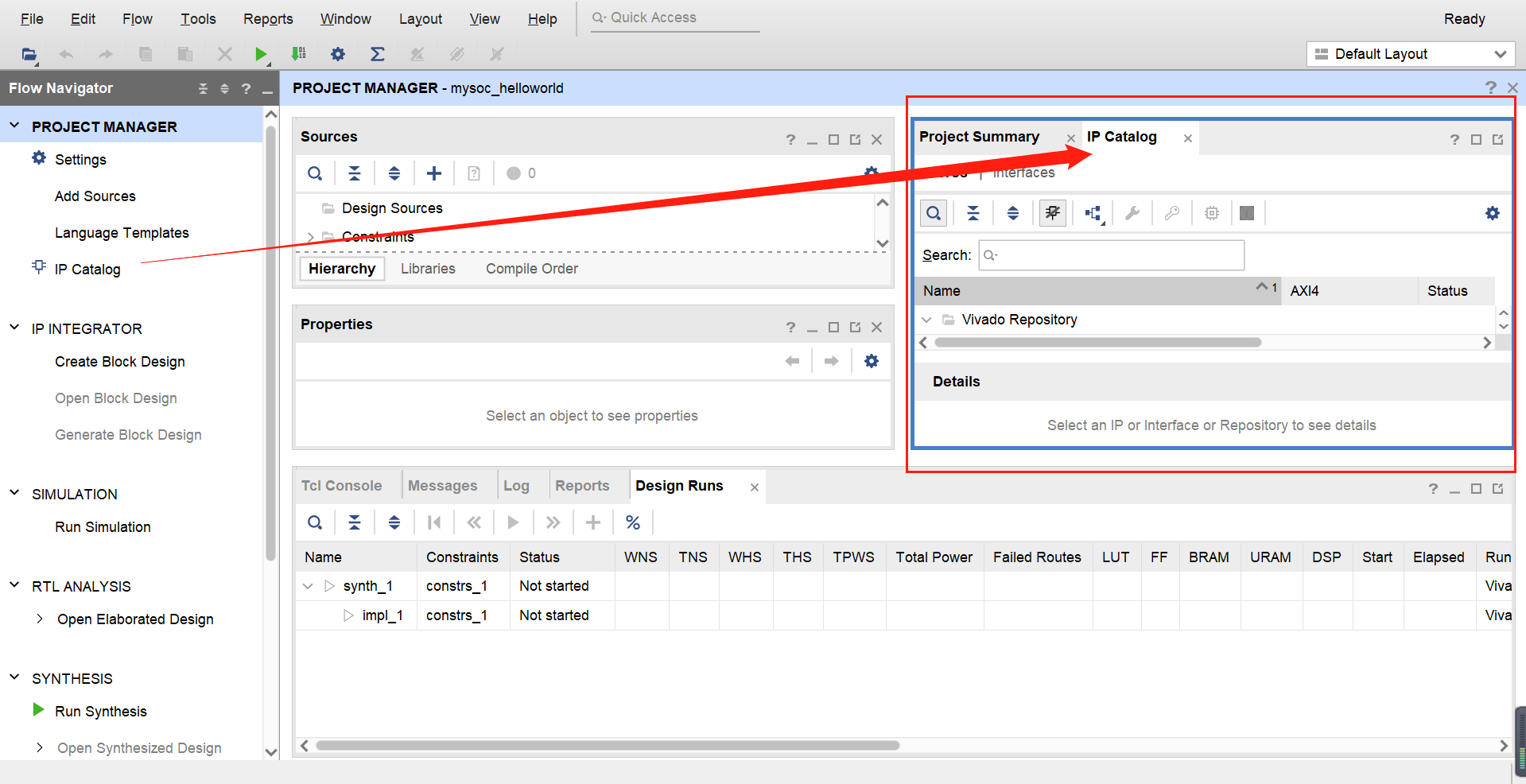Click the Design Runs add run plus icon
This screenshot has width=1526, height=784.
[593, 522]
